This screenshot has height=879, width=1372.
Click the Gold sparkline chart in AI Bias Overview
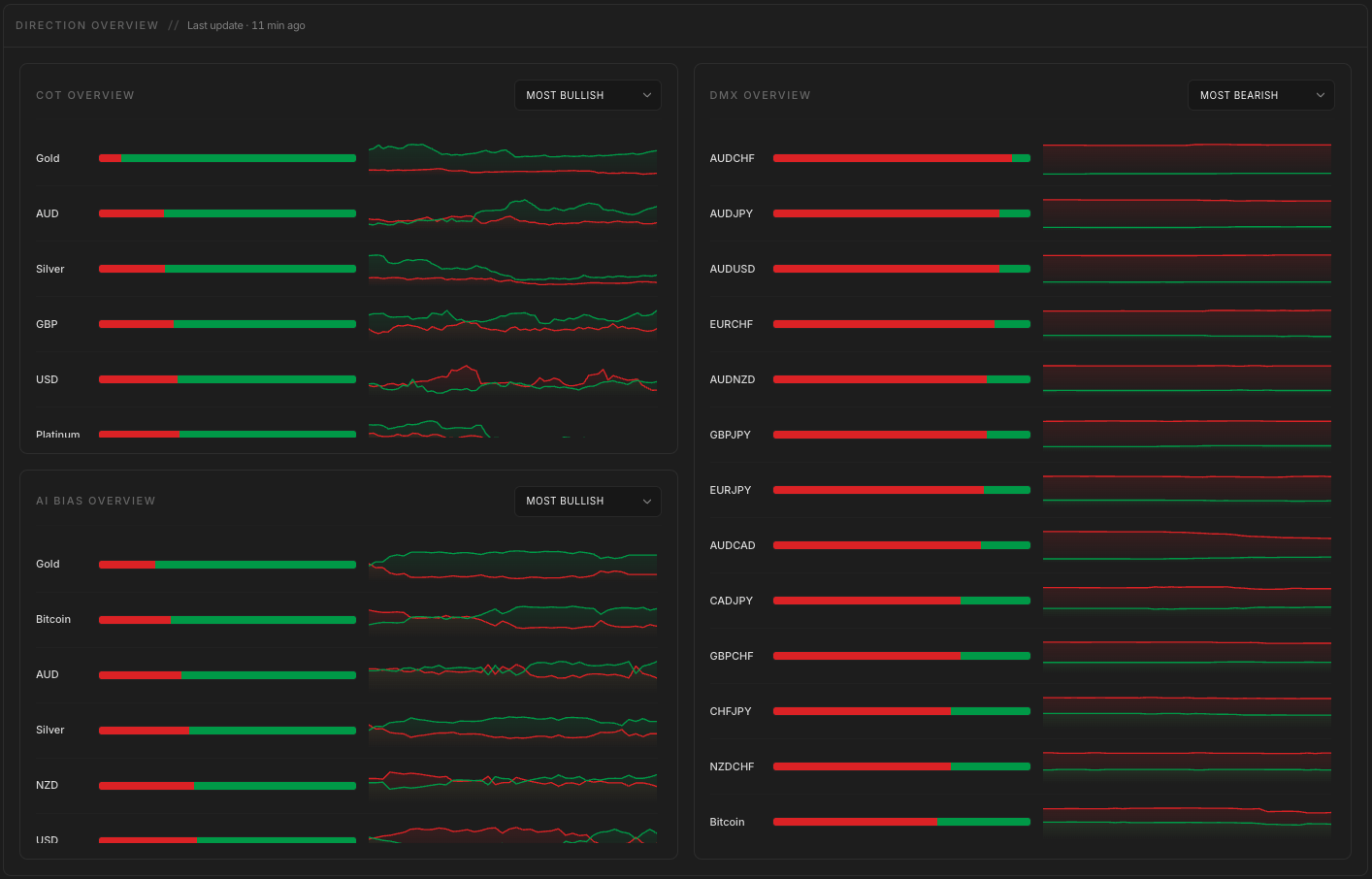click(512, 564)
